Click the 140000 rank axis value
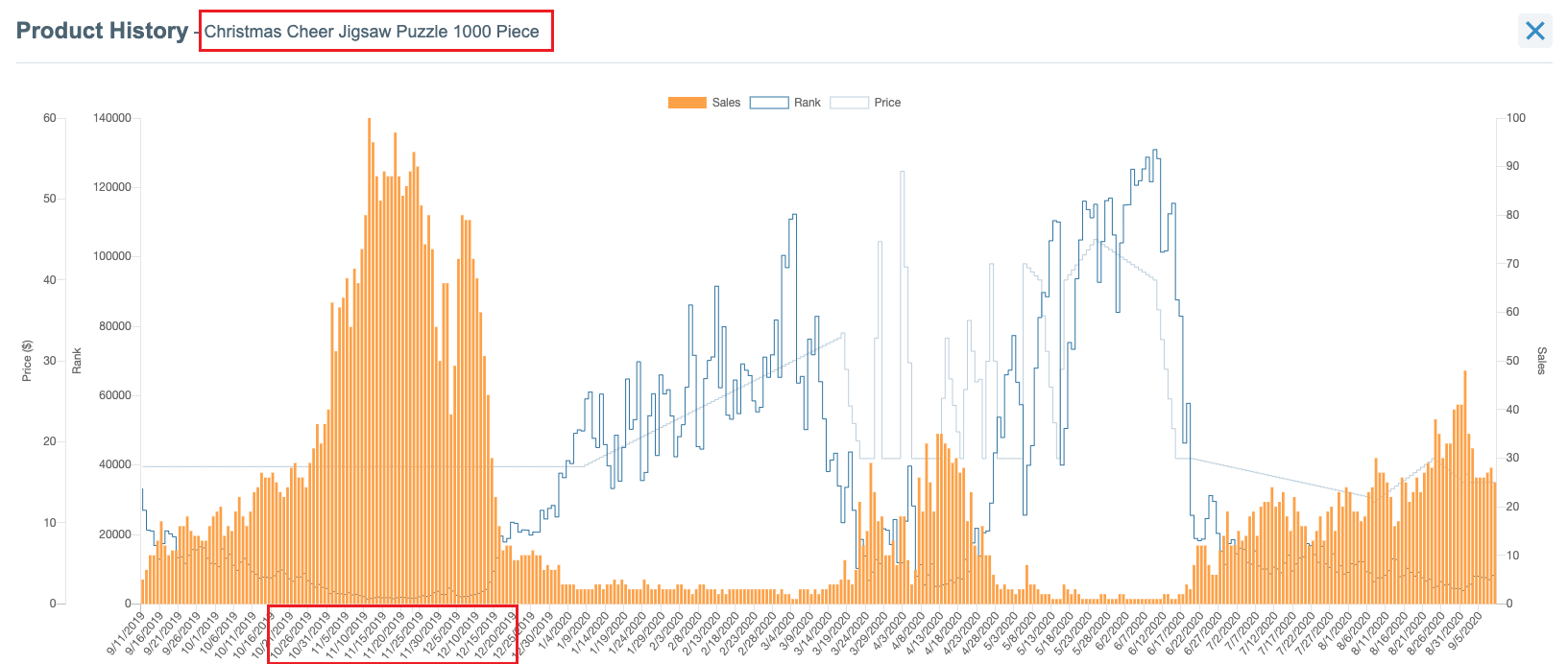 (x=112, y=118)
